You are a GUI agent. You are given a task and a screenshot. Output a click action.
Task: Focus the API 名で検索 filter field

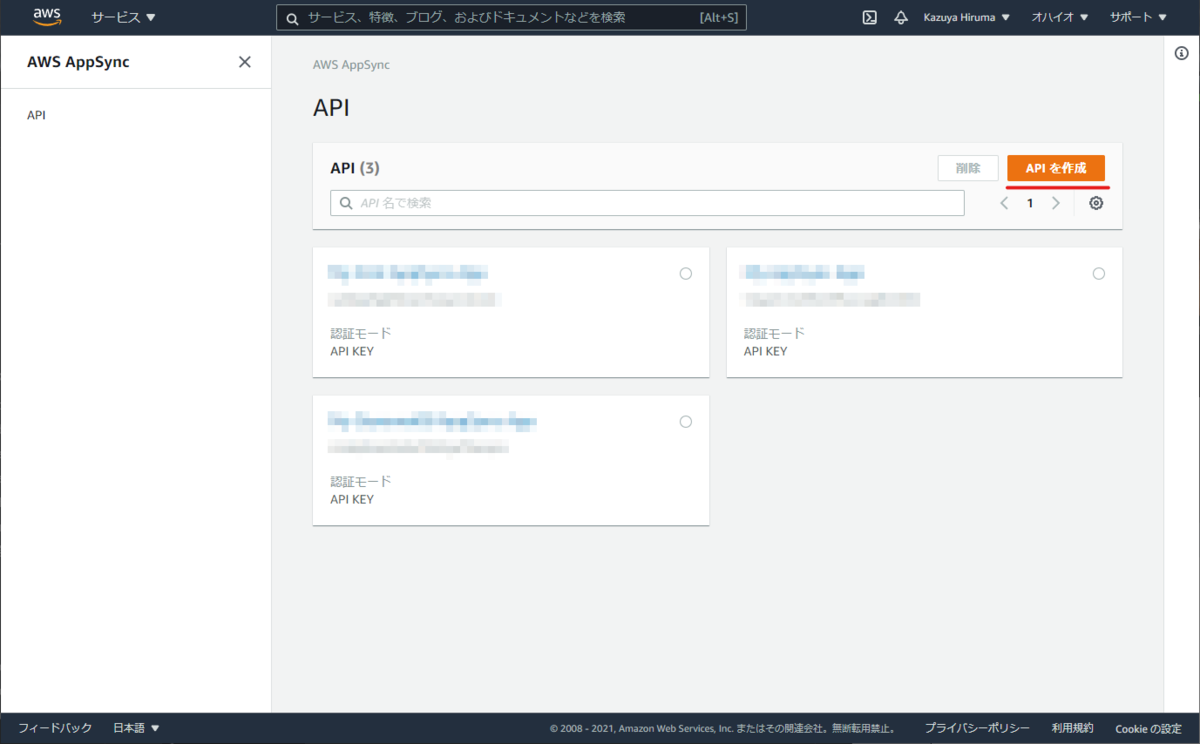click(647, 203)
